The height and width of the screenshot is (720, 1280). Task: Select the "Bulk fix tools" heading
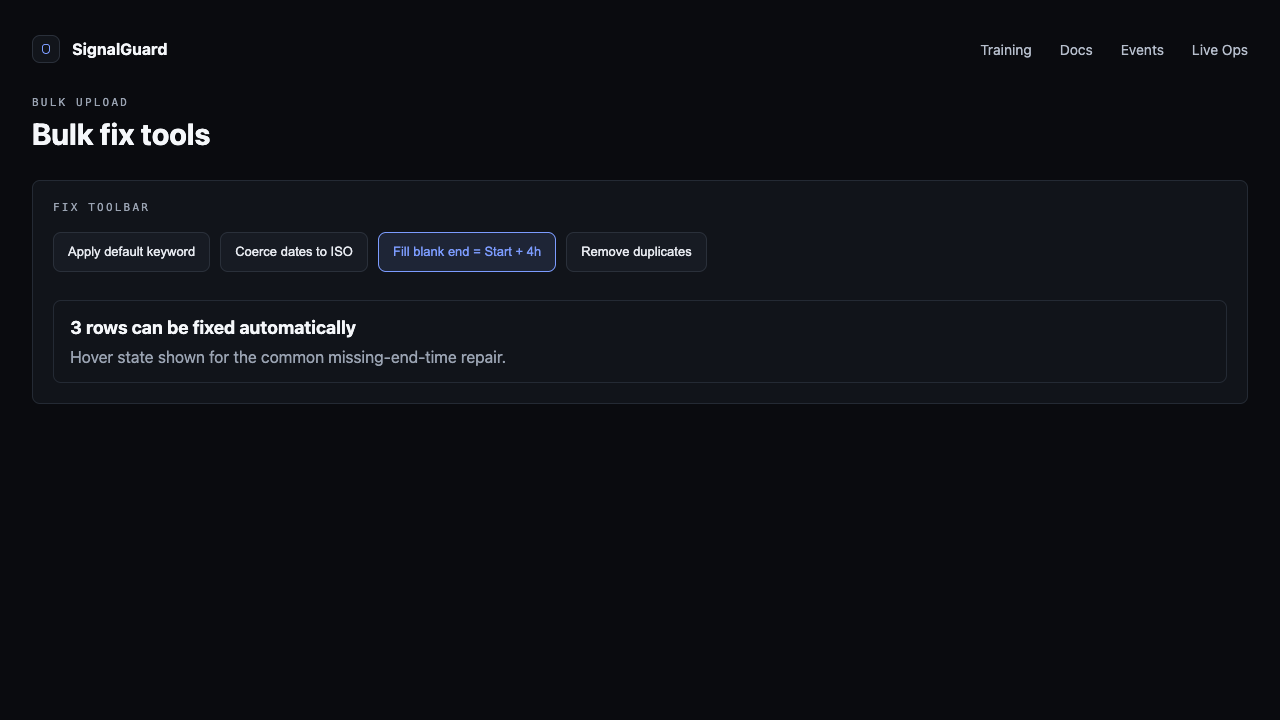[x=121, y=135]
